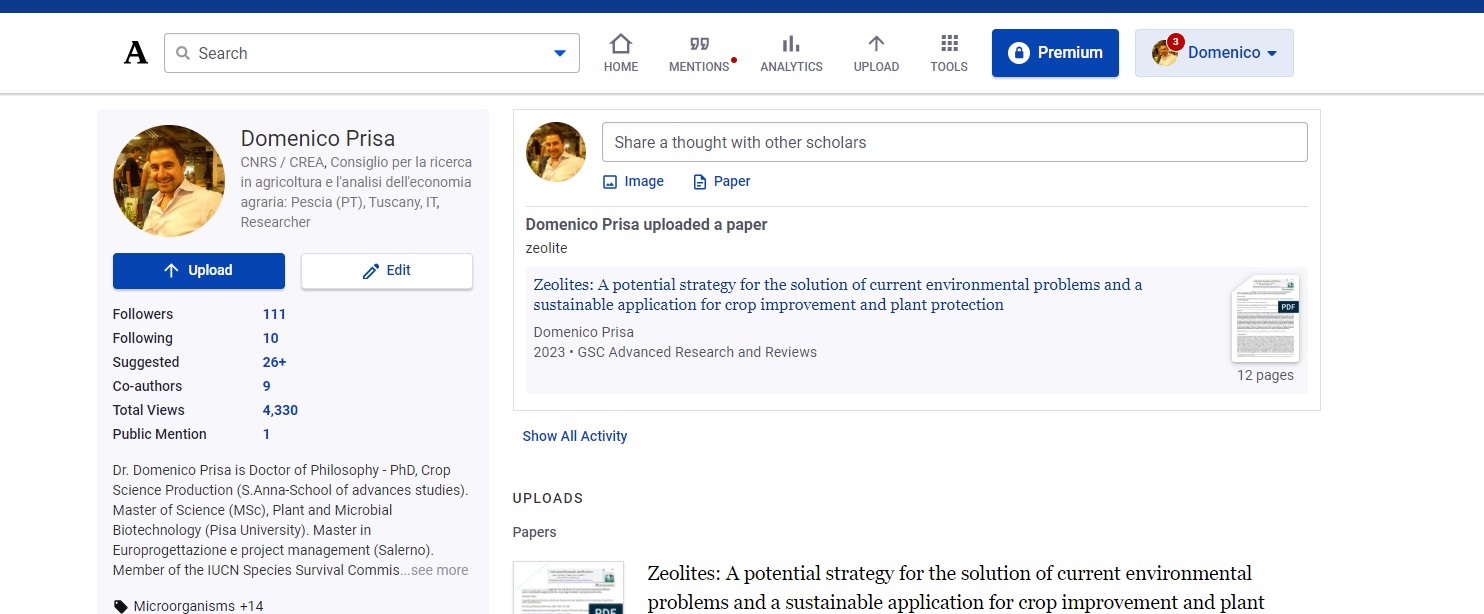This screenshot has height=614, width=1484.
Task: Open the Home page icon
Action: pos(621,44)
